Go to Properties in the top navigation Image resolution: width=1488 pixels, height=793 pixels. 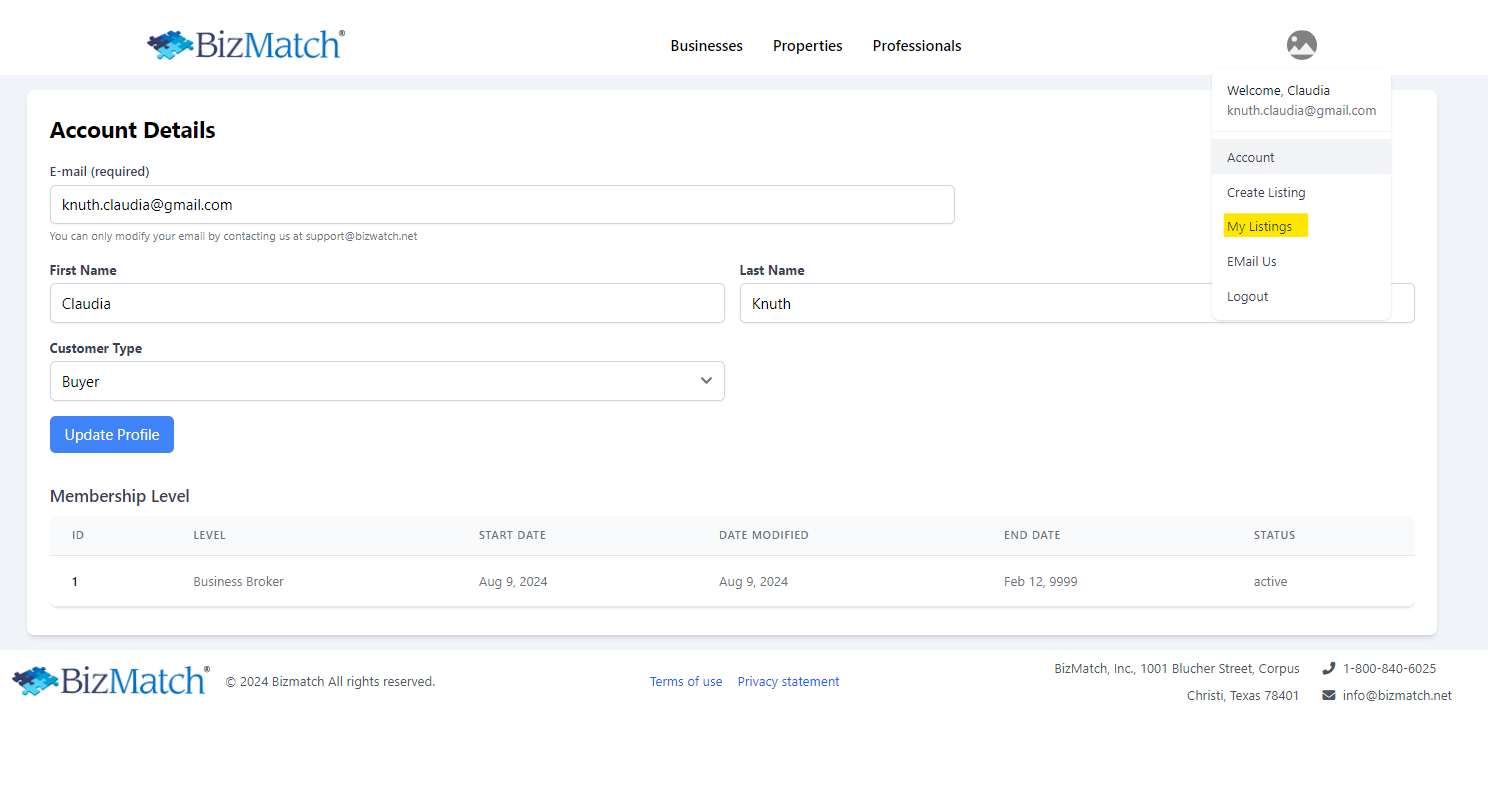click(807, 46)
